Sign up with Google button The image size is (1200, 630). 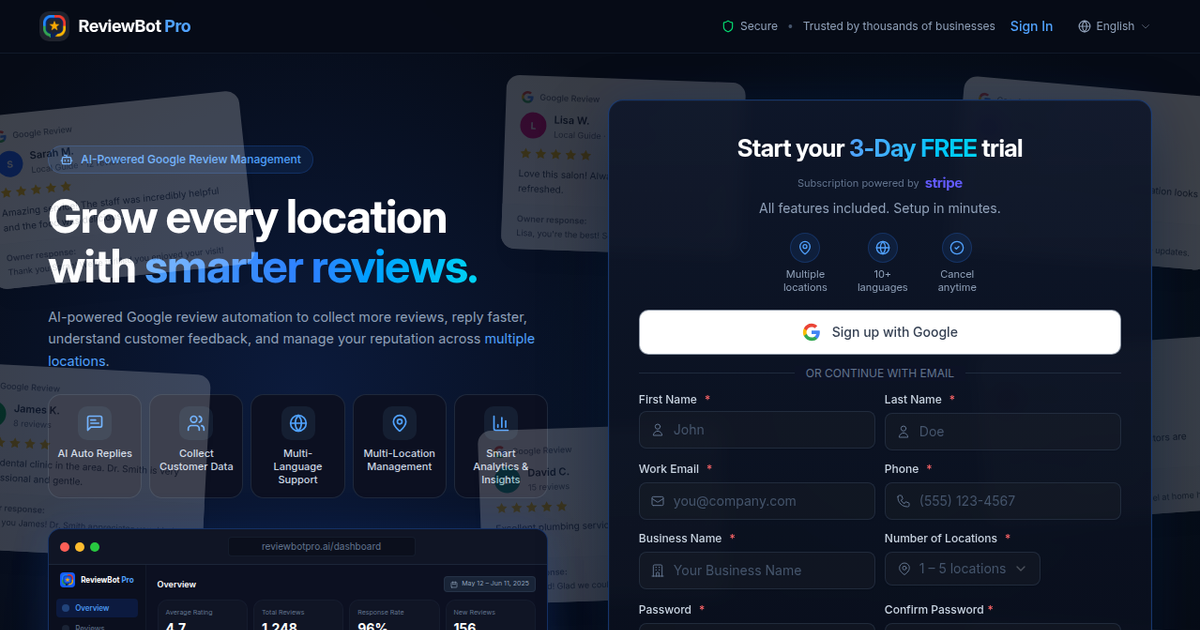(x=880, y=332)
